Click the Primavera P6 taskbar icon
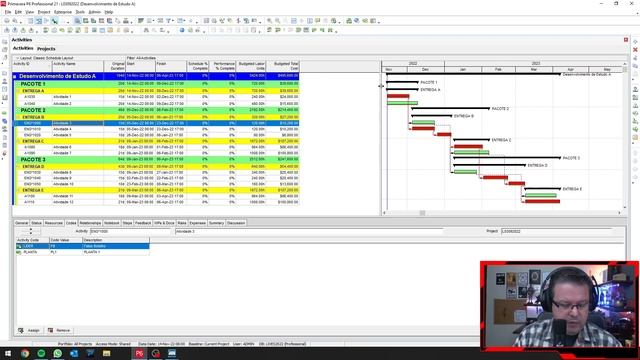The image size is (640, 360). [x=139, y=353]
